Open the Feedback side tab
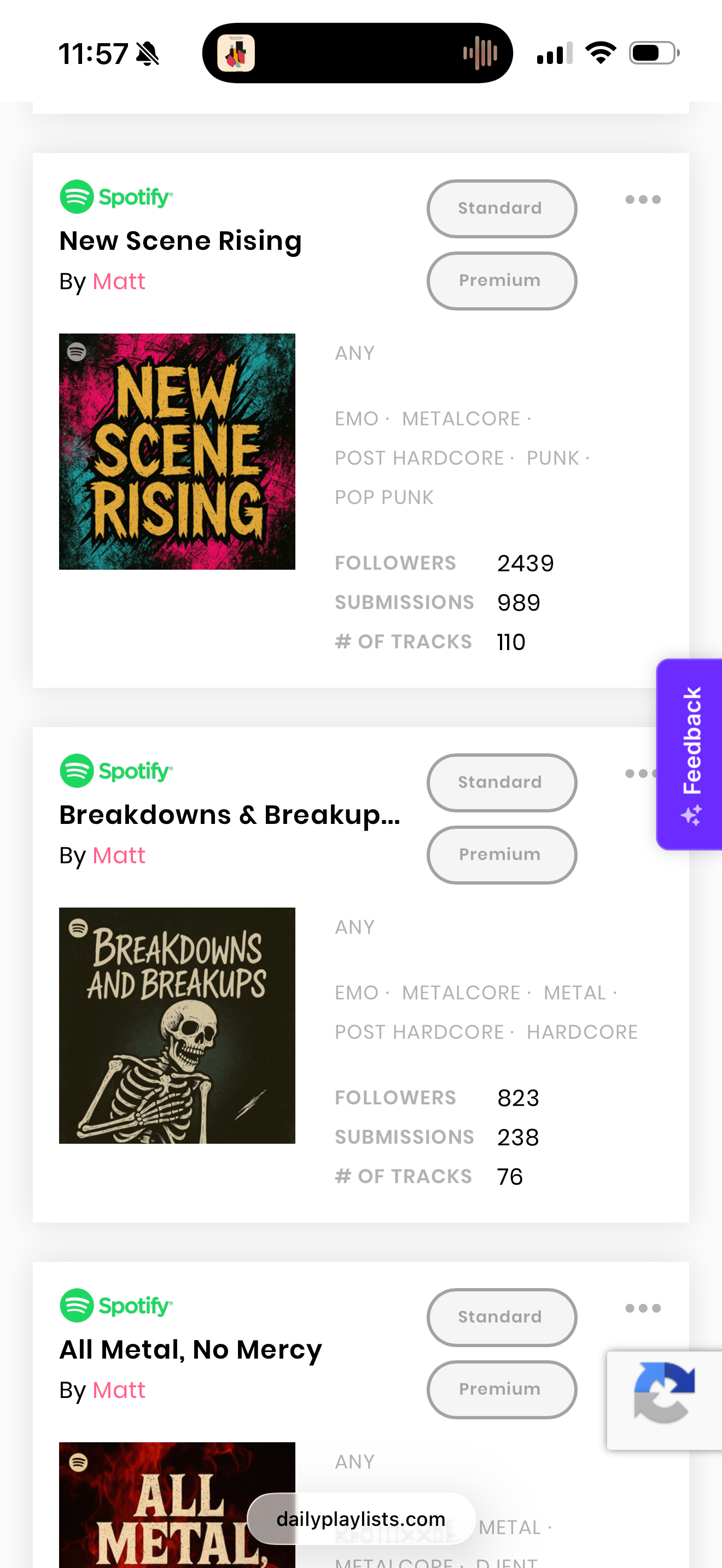 pyautogui.click(x=690, y=754)
